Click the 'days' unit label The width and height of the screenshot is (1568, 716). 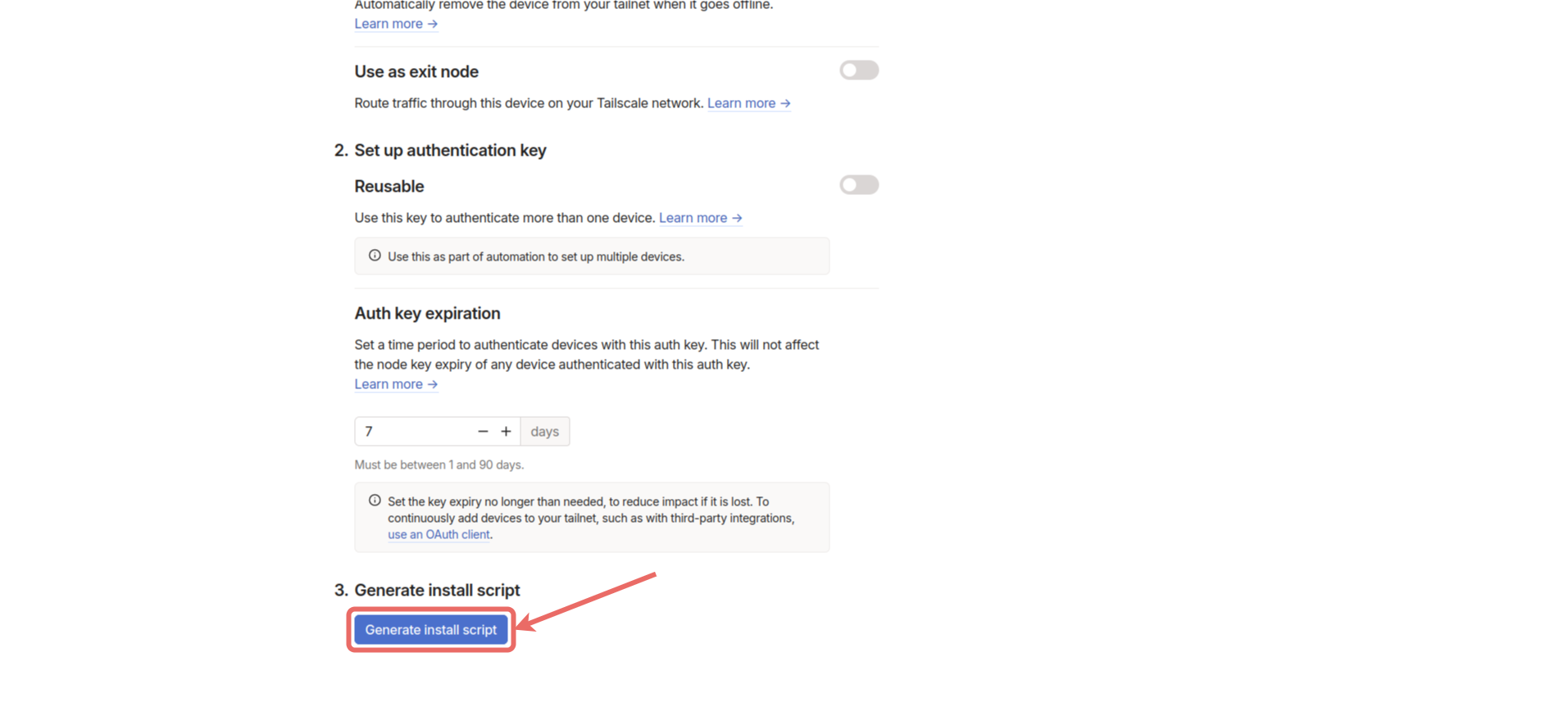[x=545, y=432]
